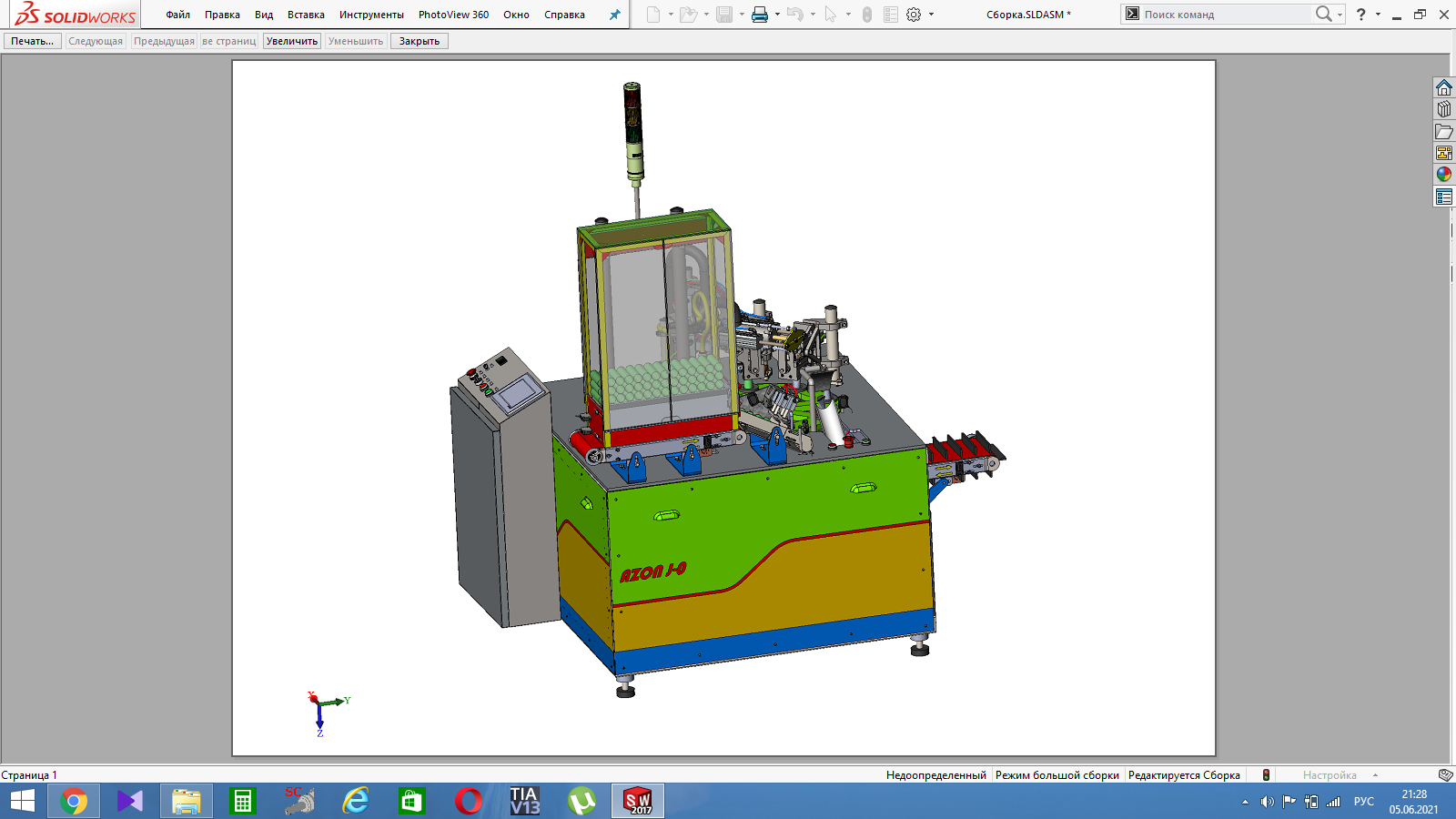Screen dimensions: 1456x819
Task: Click the Печать... button
Action: [x=33, y=41]
